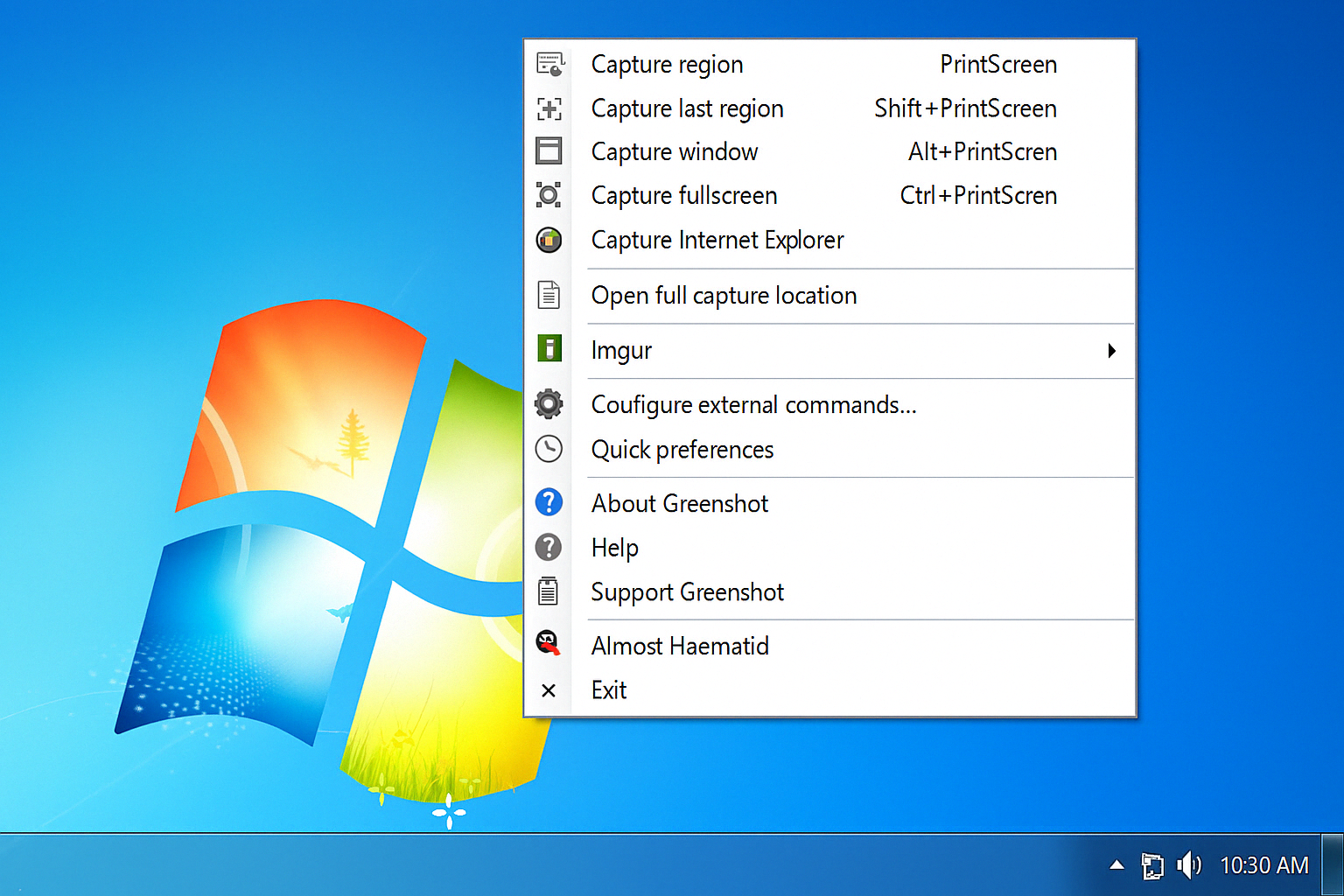Screen dimensions: 1344x896
Task: Choose Support Greenshot
Action: pyautogui.click(x=687, y=592)
